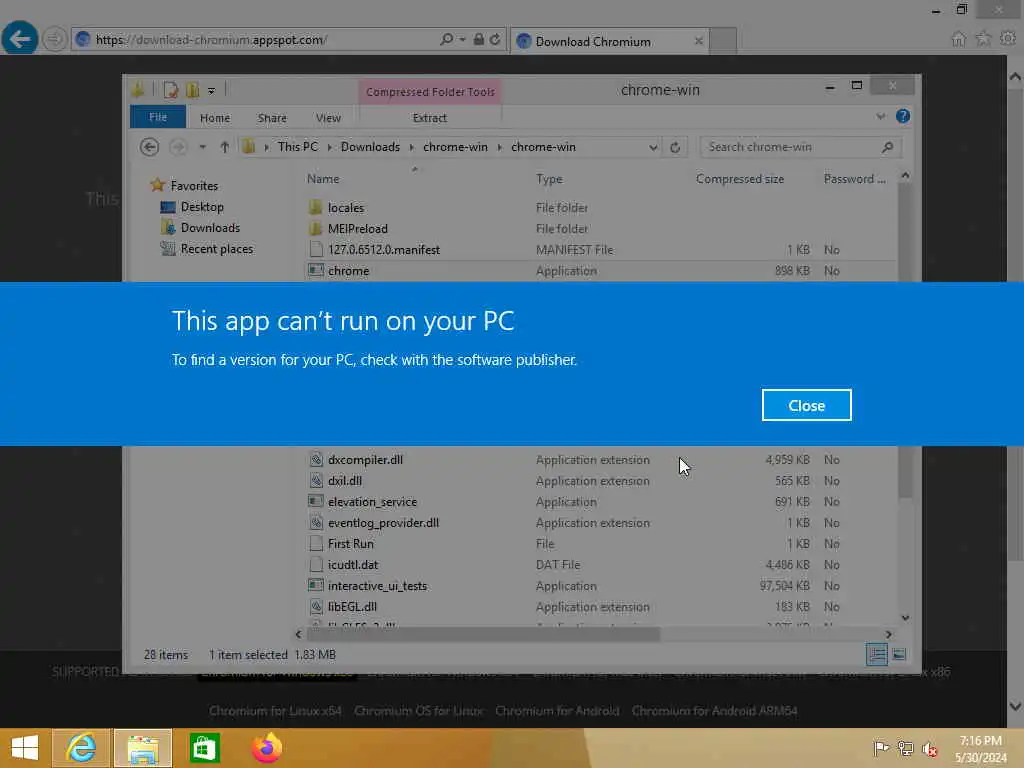Click Compressed Folder Tools header
This screenshot has height=768, width=1024.
tap(430, 92)
